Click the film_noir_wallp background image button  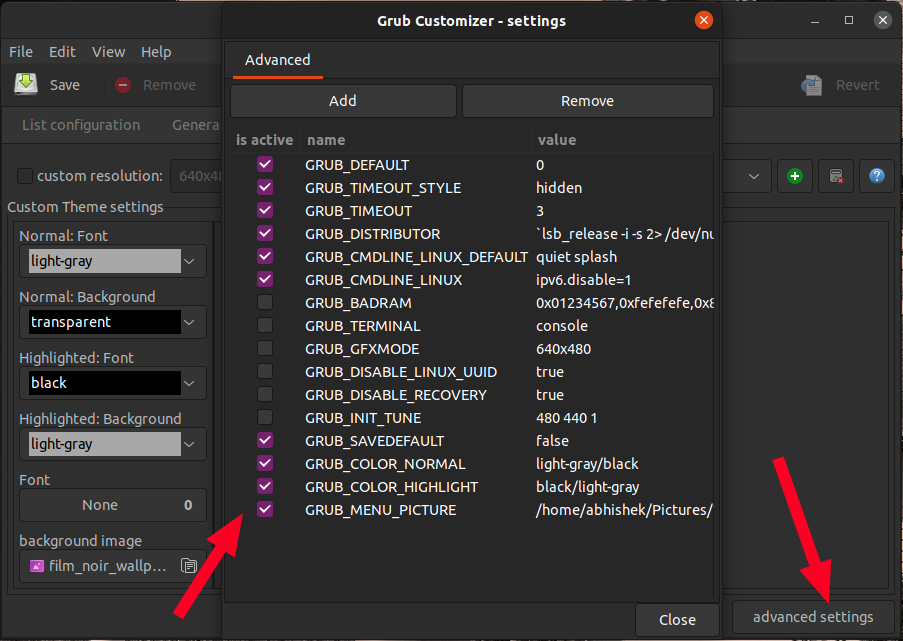pyautogui.click(x=113, y=566)
